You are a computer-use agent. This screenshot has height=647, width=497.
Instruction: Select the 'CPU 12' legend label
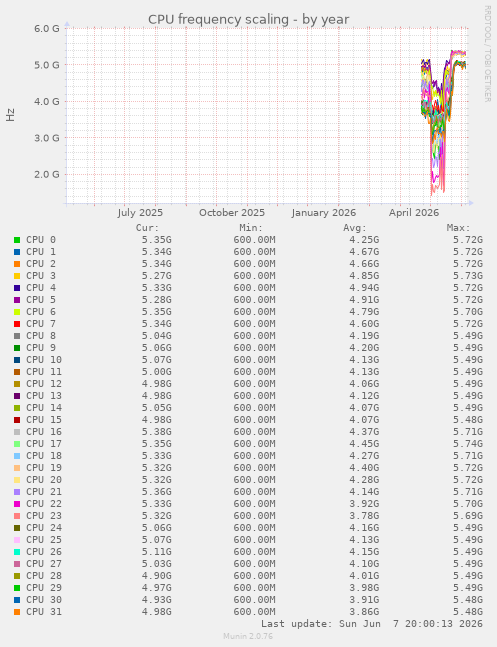(x=44, y=383)
